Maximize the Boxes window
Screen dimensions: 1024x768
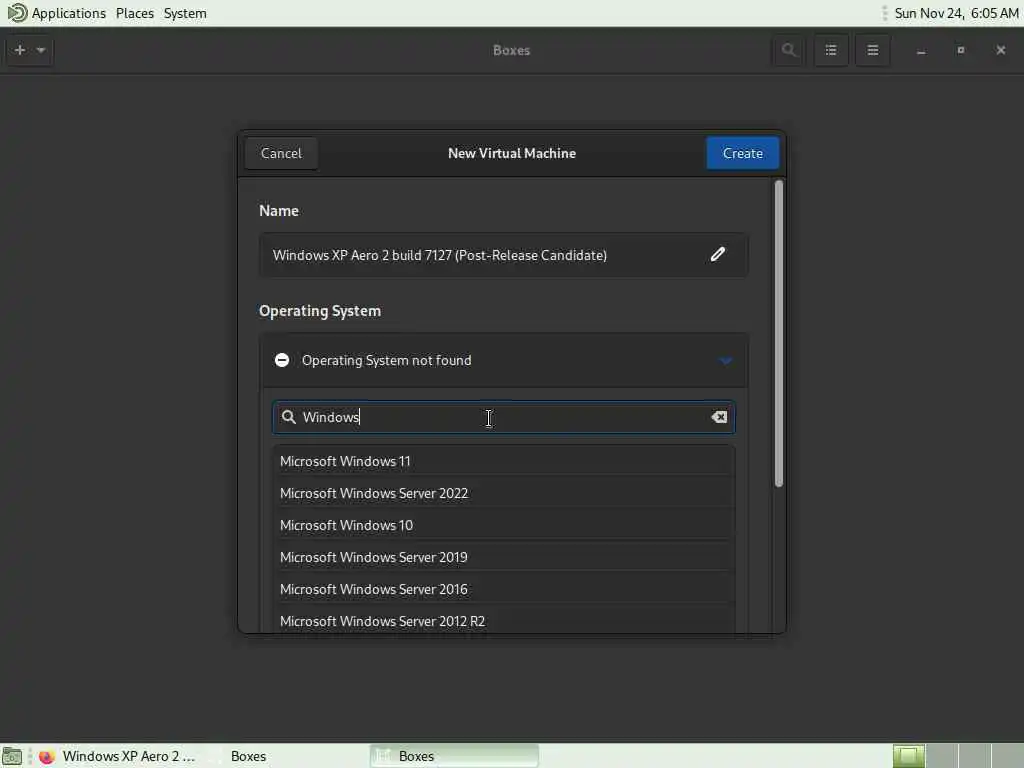pos(961,50)
